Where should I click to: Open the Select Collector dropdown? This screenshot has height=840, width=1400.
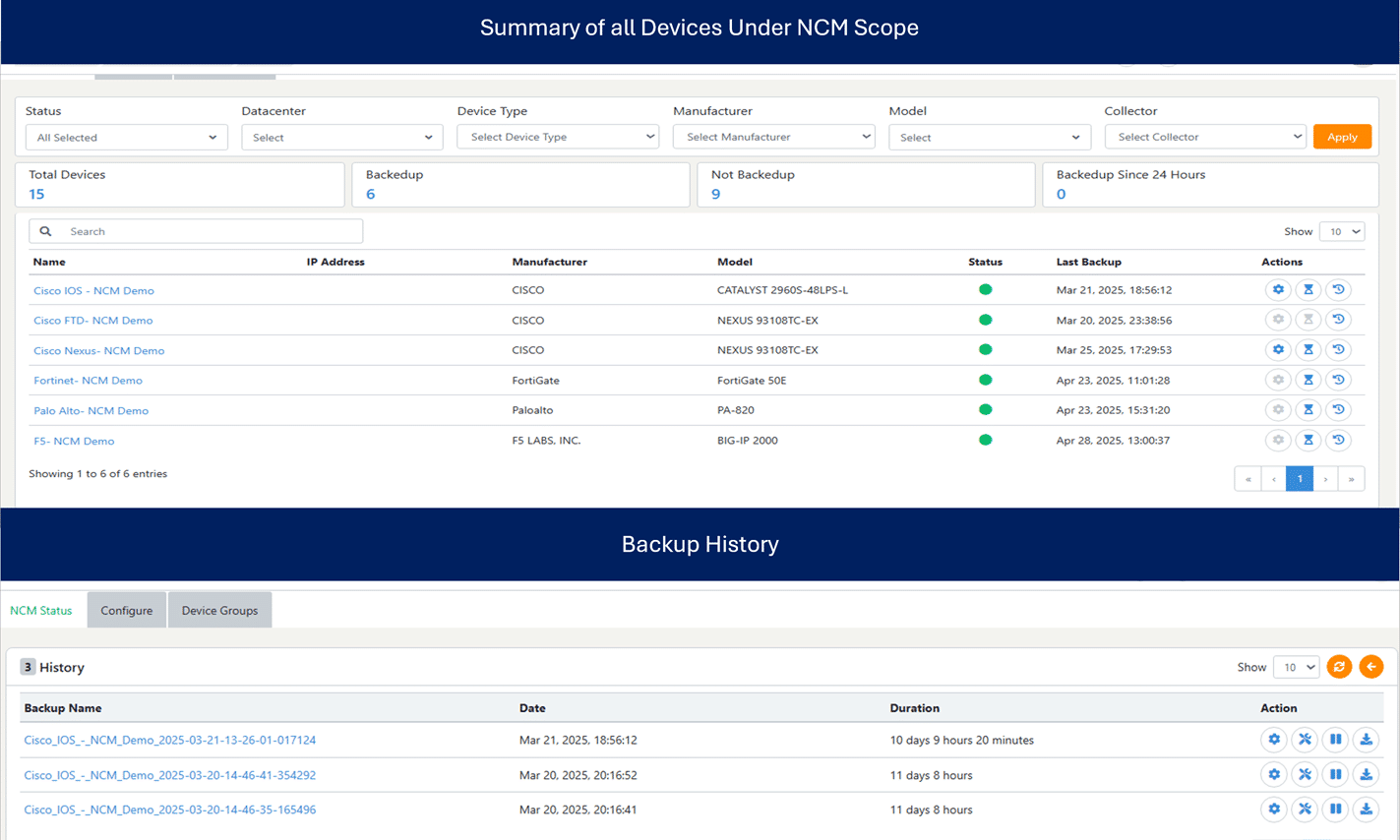[x=1205, y=138]
